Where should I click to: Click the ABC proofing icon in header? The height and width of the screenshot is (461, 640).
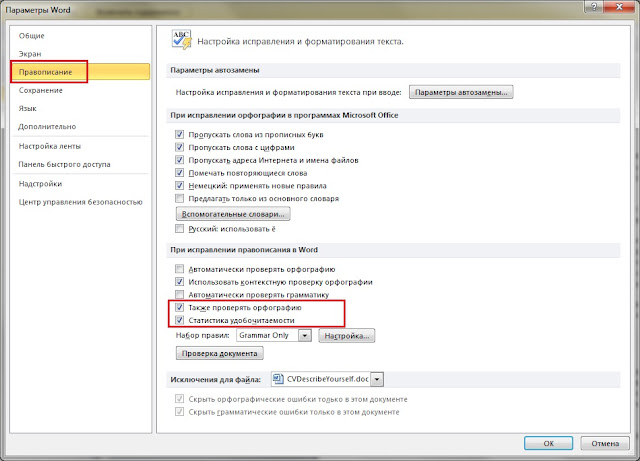click(x=182, y=40)
